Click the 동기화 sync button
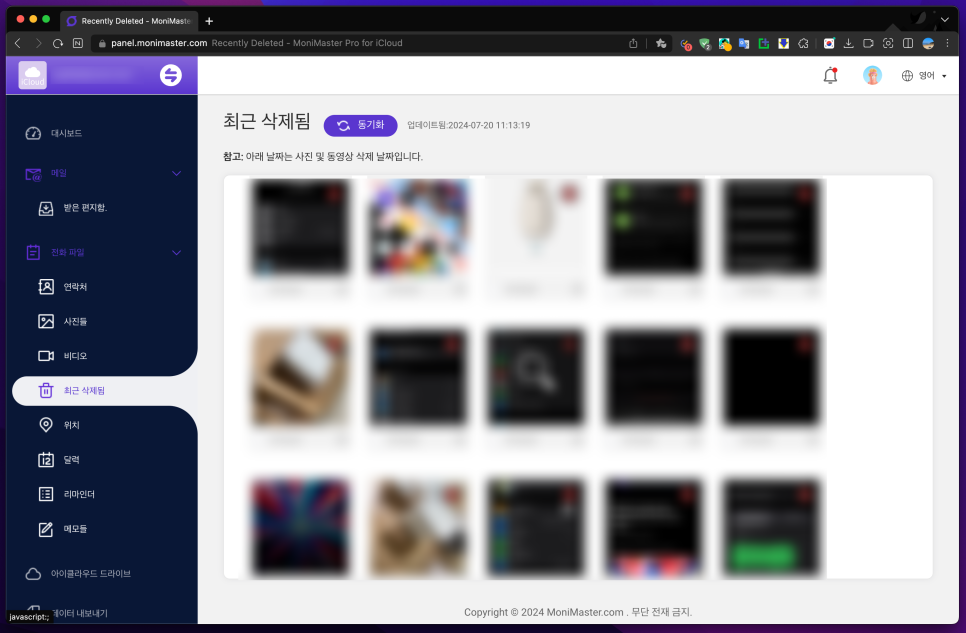The image size is (966, 633). pos(360,125)
